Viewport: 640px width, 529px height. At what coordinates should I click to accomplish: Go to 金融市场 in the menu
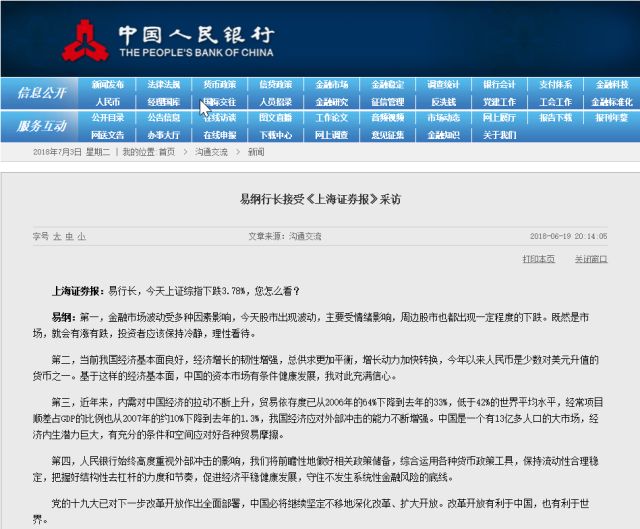coord(332,85)
